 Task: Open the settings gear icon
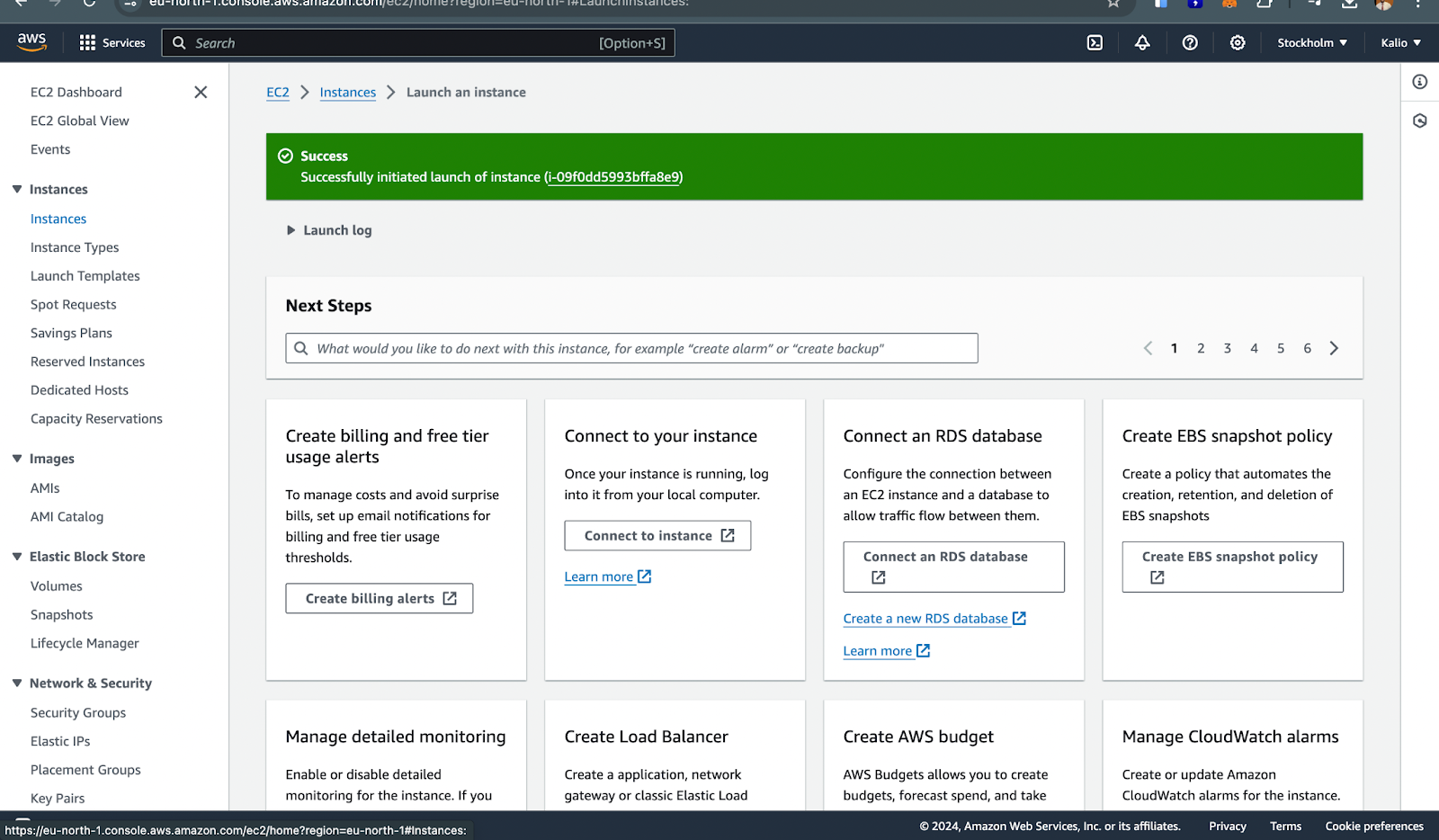[x=1238, y=43]
